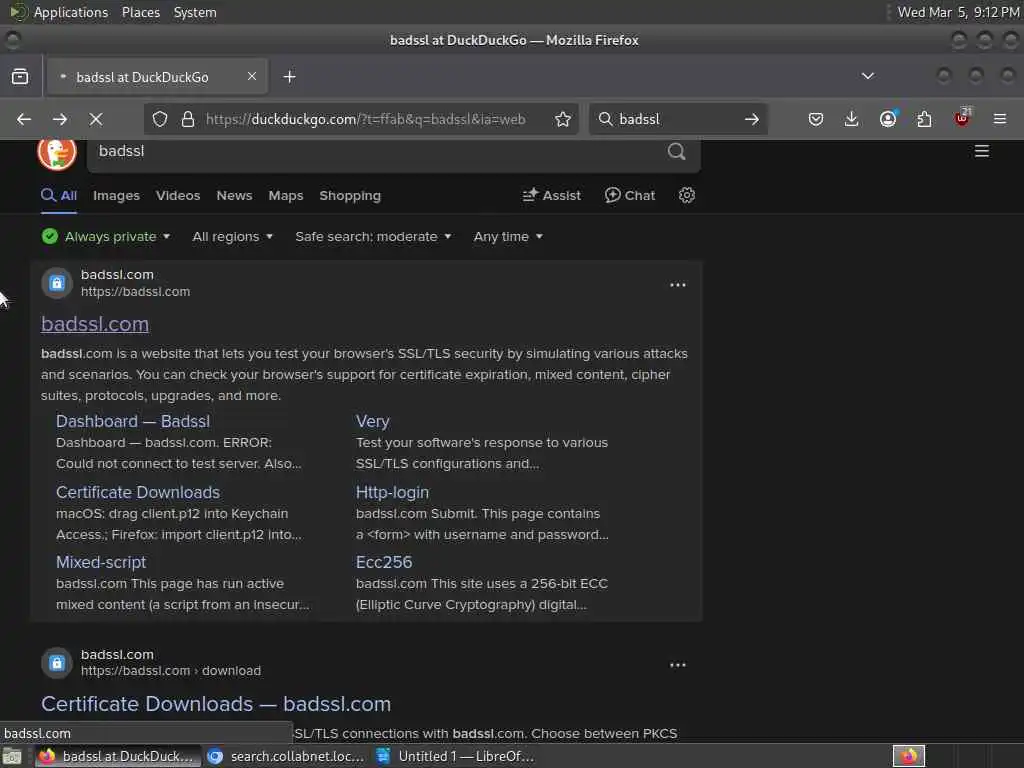Open DuckDuckGo side hamburger menu
This screenshot has height=768, width=1024.
982,151
